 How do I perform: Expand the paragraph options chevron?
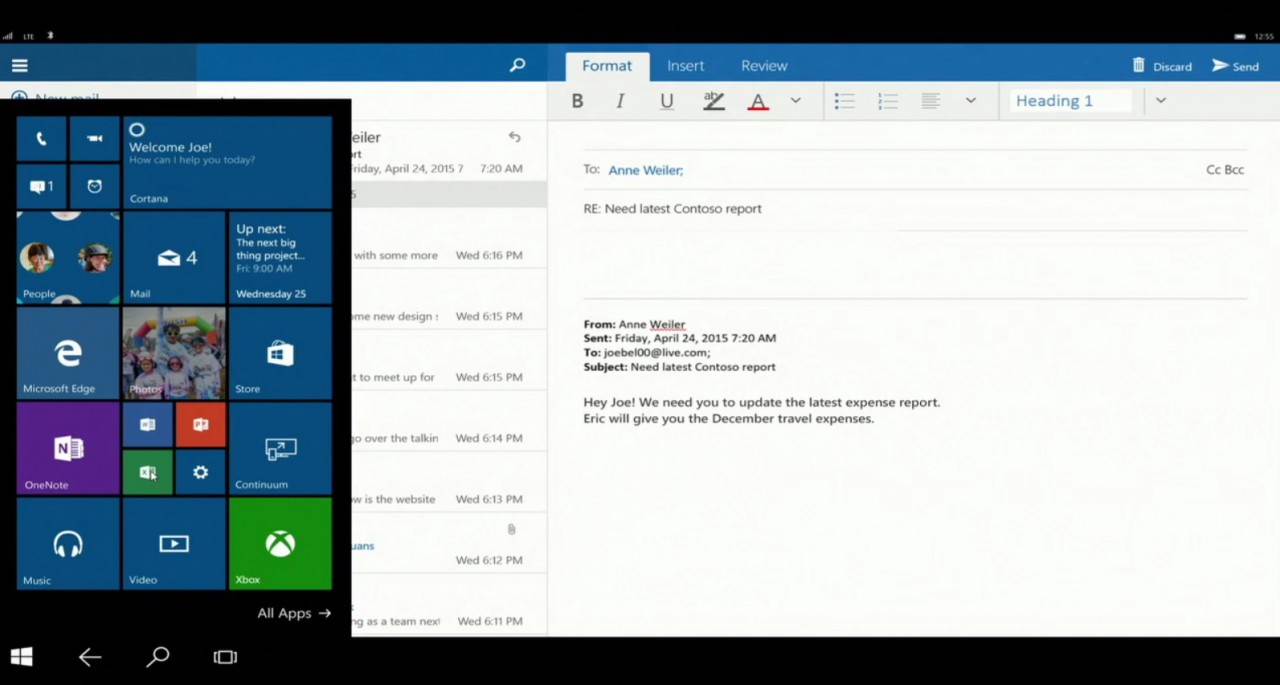click(970, 101)
